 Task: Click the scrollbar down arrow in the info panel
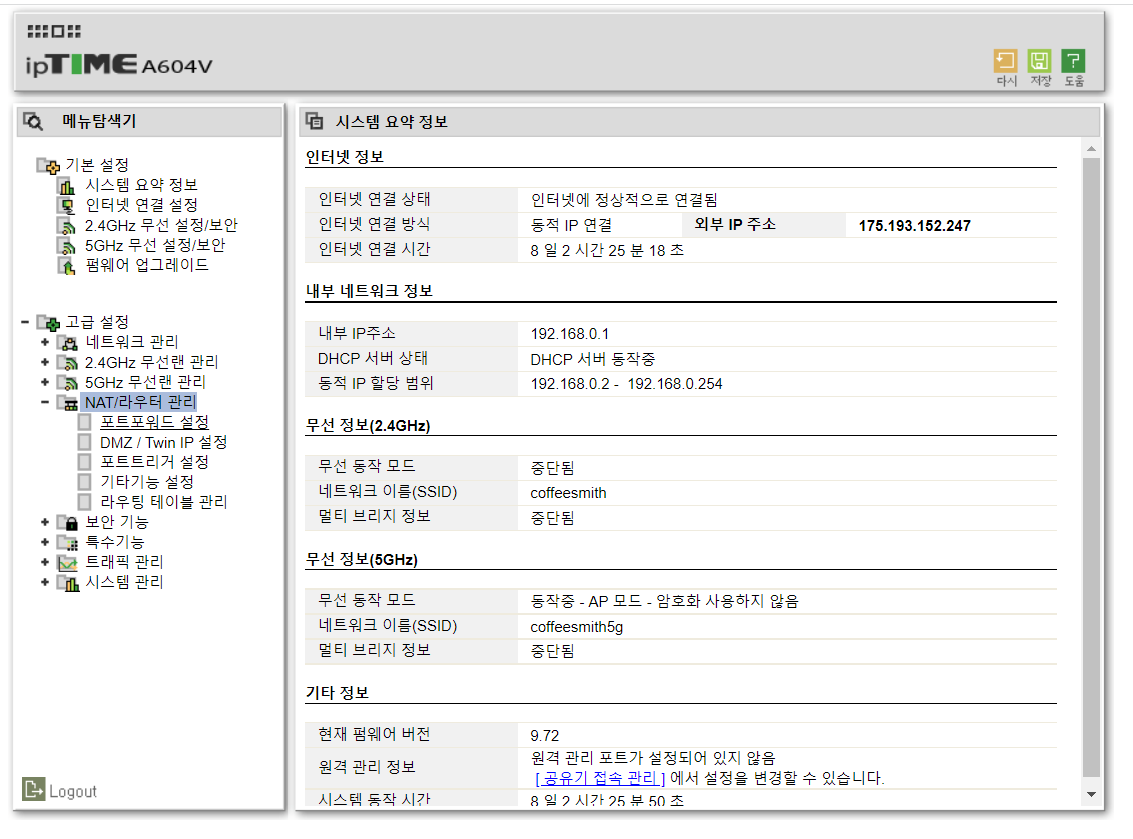point(1091,794)
